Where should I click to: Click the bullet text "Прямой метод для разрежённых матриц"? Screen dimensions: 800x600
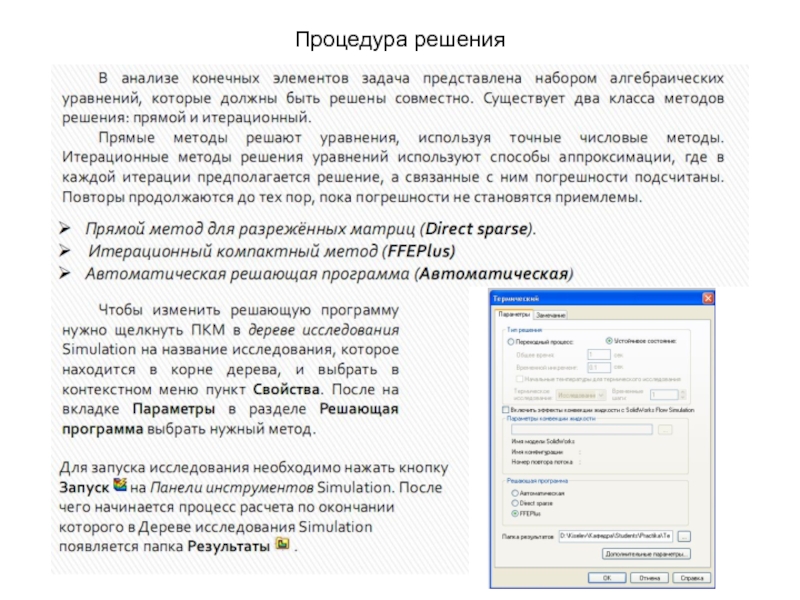[253, 229]
